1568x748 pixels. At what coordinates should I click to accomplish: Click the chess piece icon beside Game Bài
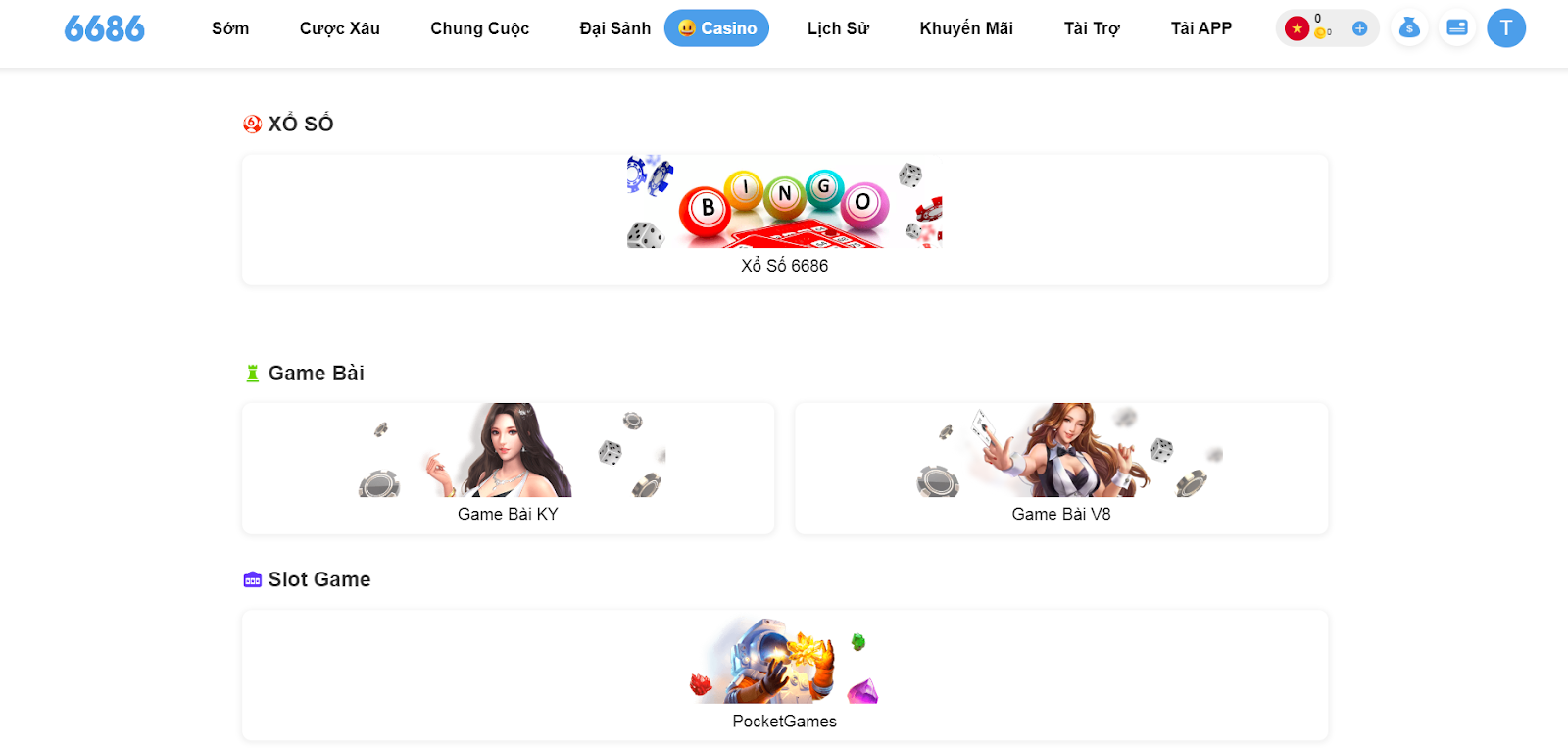coord(252,374)
